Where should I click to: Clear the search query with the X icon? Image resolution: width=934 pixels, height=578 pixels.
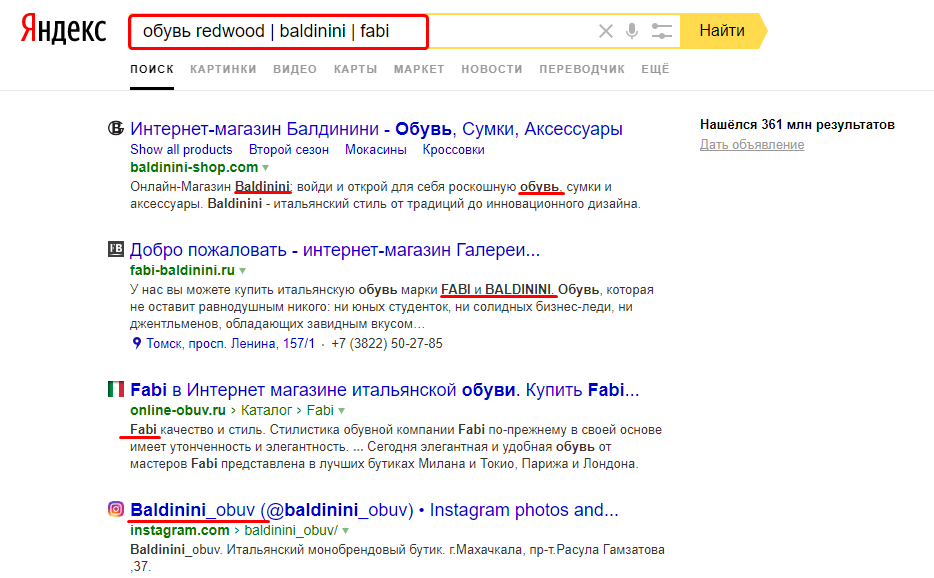(605, 31)
